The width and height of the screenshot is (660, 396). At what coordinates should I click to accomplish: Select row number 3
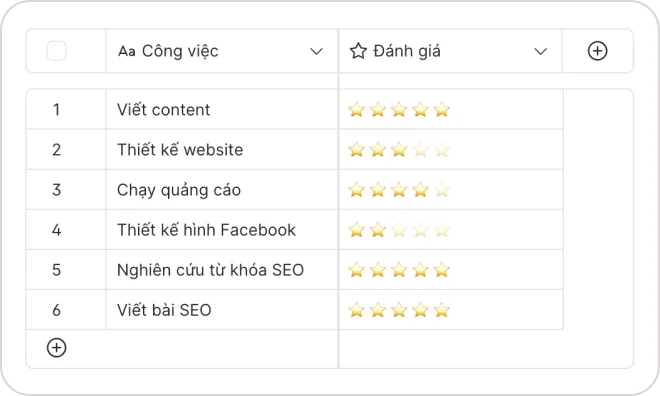56,190
